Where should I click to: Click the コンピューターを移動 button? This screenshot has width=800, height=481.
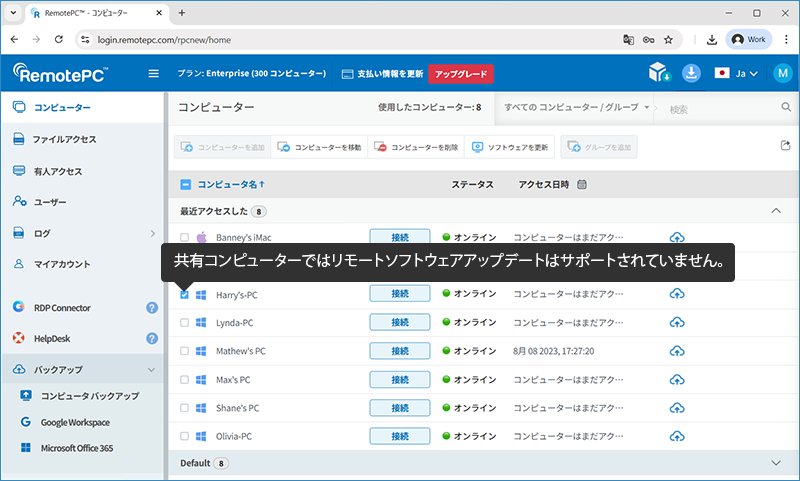pos(319,147)
